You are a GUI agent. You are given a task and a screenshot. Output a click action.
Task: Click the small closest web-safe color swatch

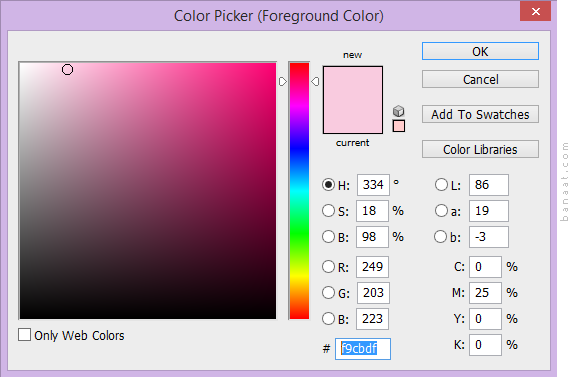coord(399,126)
